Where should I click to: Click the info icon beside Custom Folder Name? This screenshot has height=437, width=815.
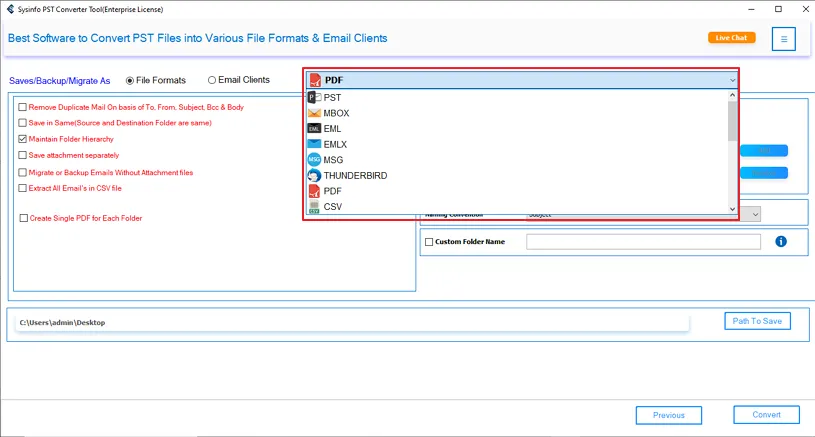click(781, 241)
